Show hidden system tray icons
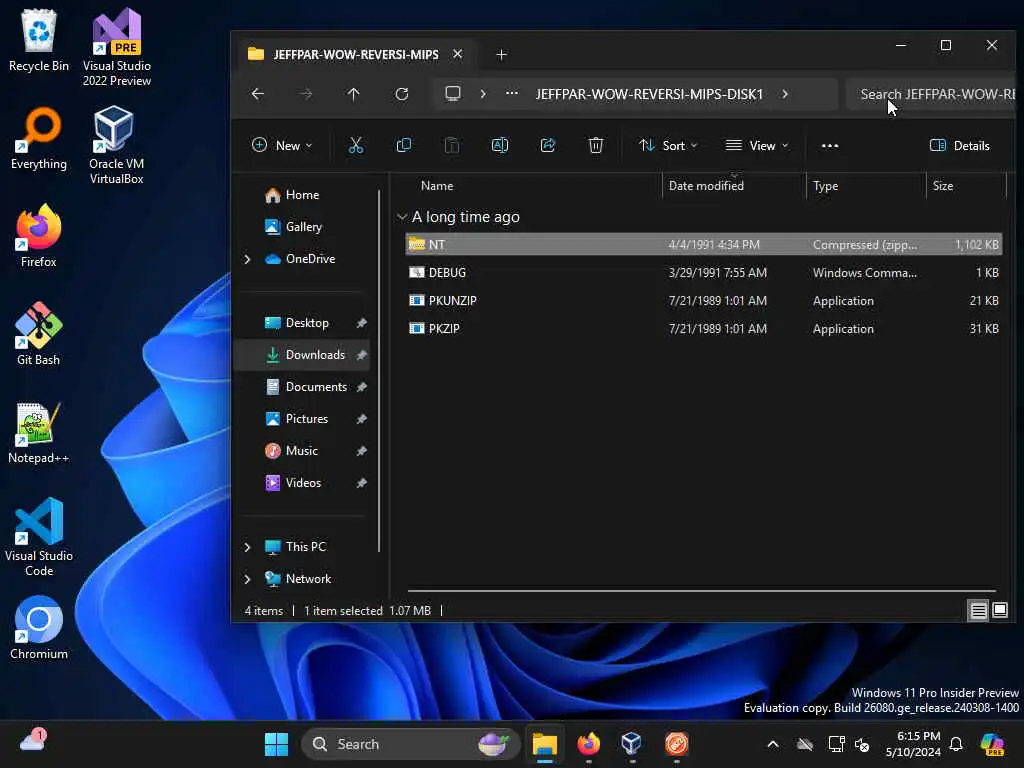1024x768 pixels. tap(773, 744)
